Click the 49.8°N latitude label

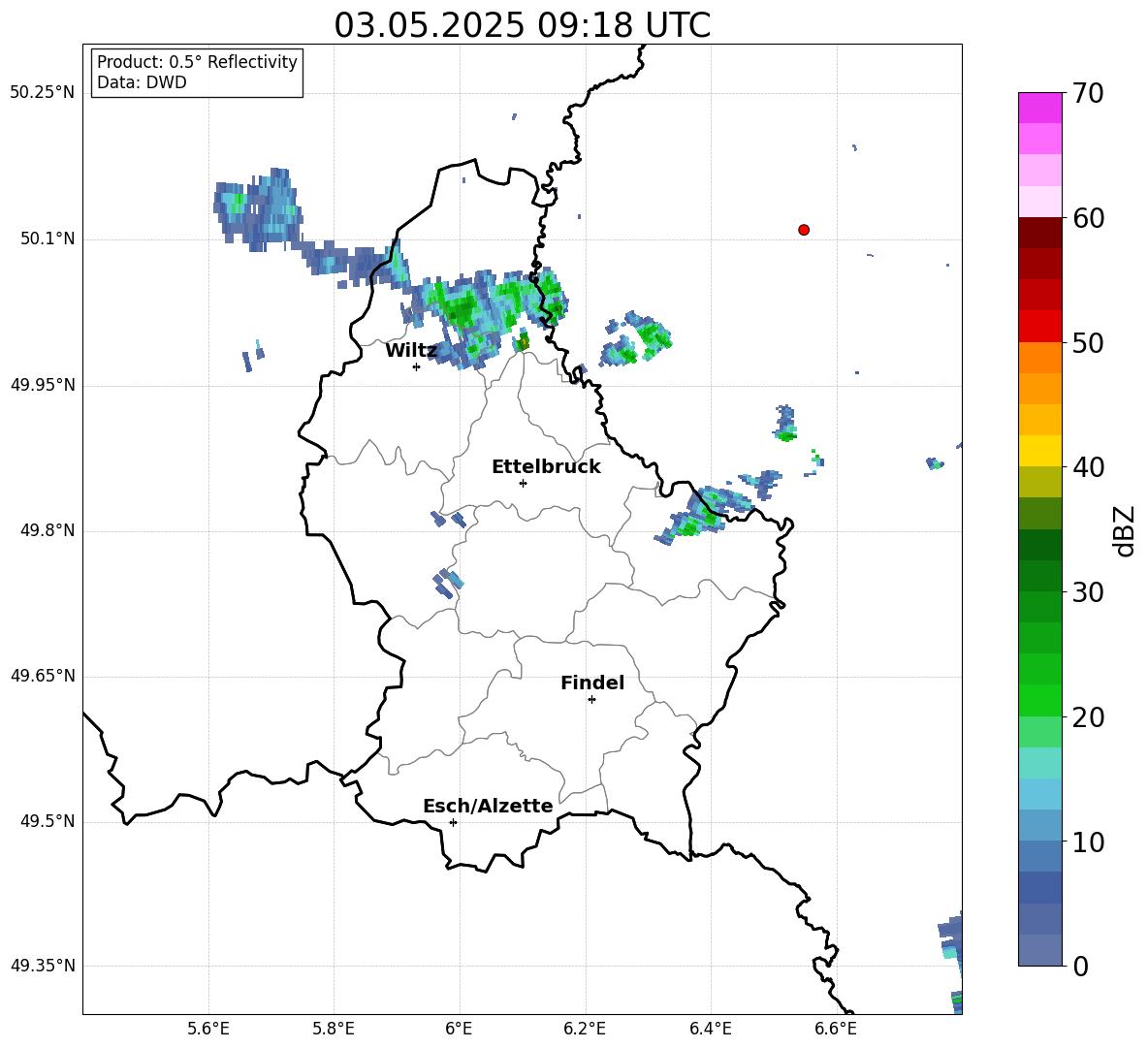pyautogui.click(x=48, y=530)
